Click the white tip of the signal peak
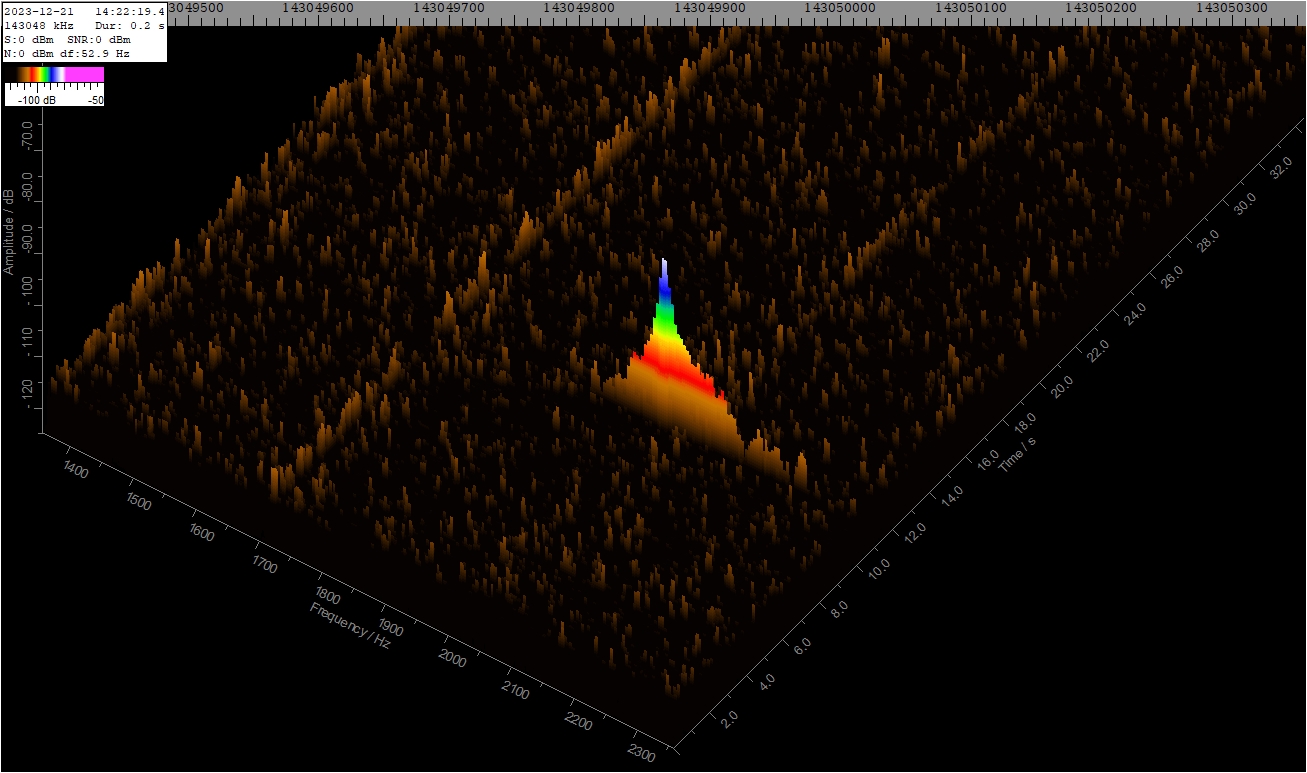This screenshot has height=773, width=1307. [664, 267]
